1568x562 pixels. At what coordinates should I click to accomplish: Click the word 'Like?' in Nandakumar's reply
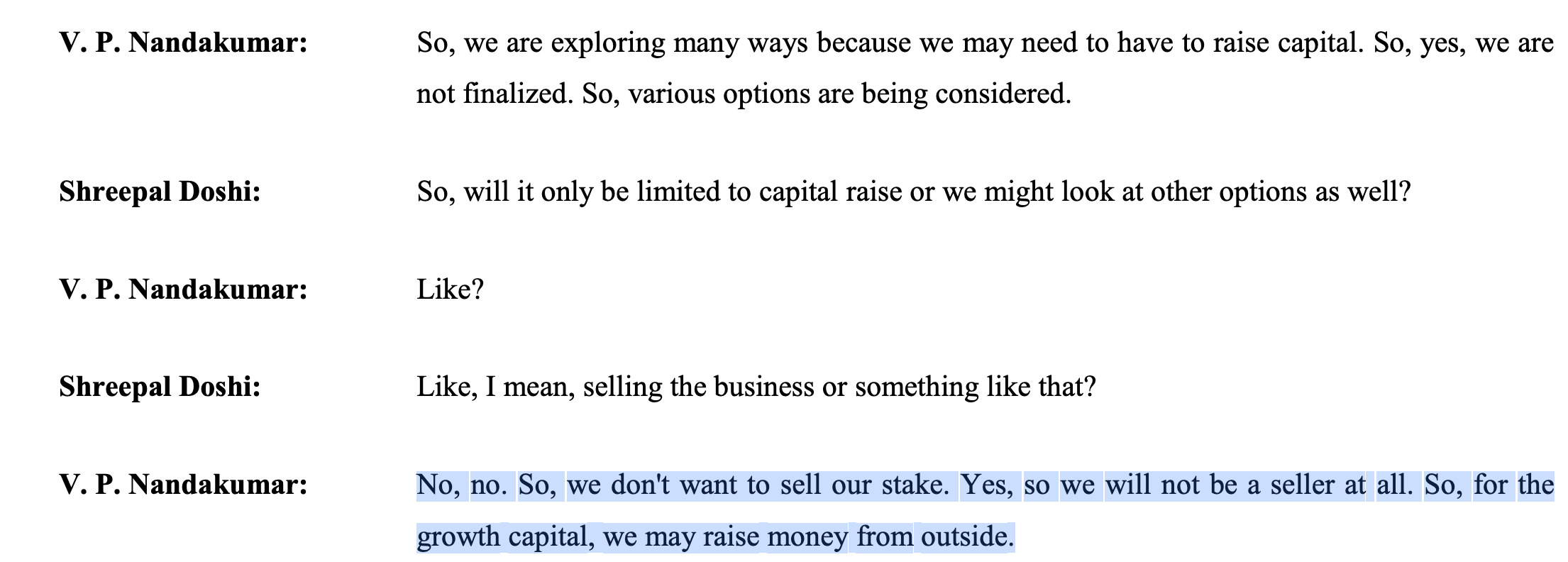pos(450,290)
